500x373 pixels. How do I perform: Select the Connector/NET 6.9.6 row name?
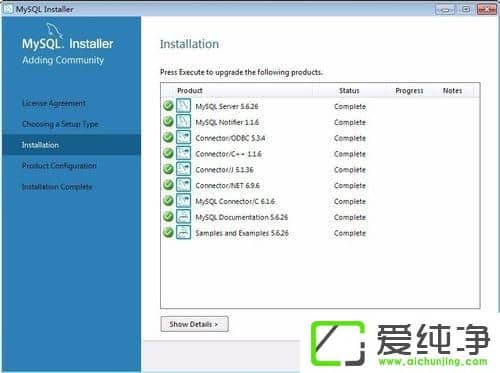[x=227, y=185]
